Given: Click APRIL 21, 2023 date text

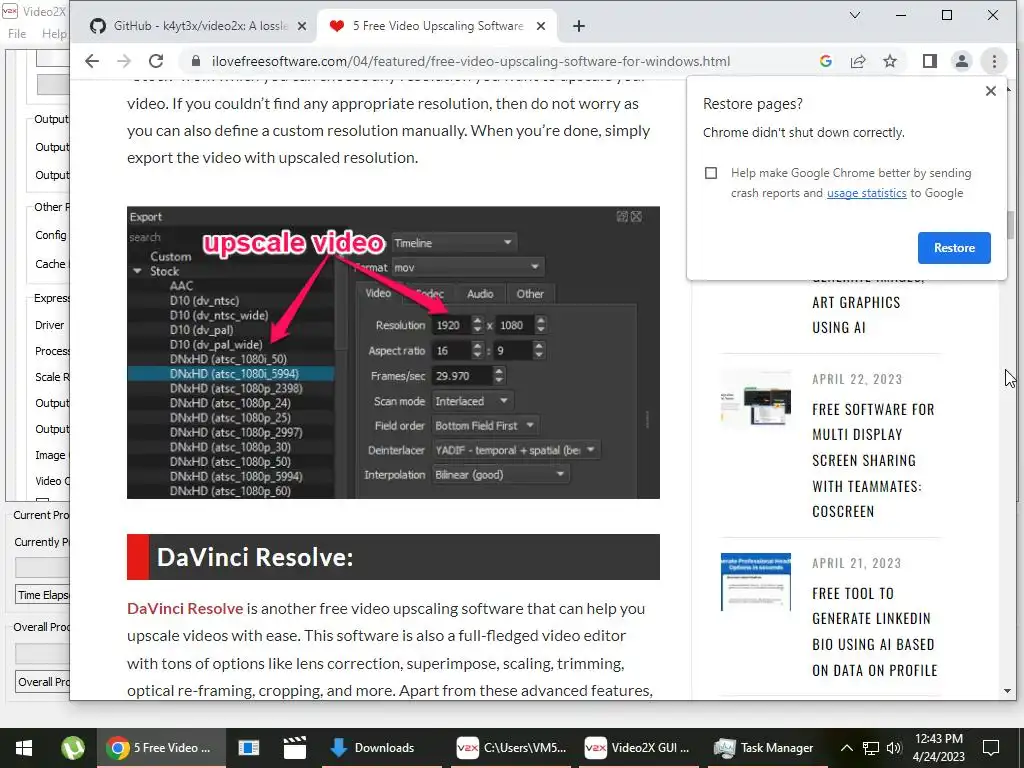Looking at the screenshot, I should pos(857,564).
